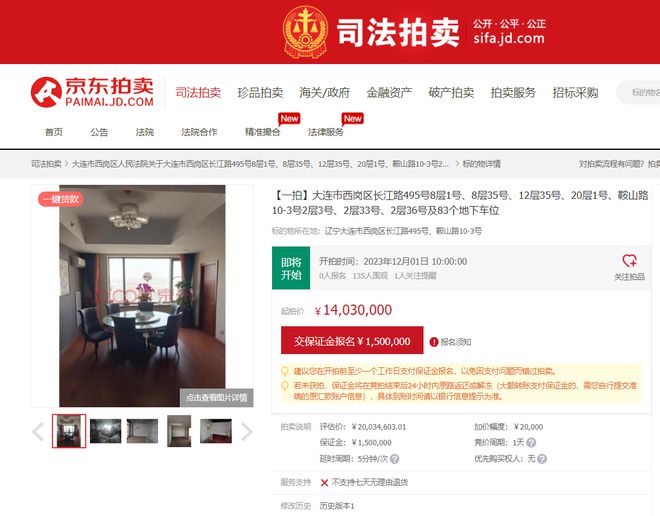Click the search input field
This screenshot has width=660, height=516.
[639, 93]
